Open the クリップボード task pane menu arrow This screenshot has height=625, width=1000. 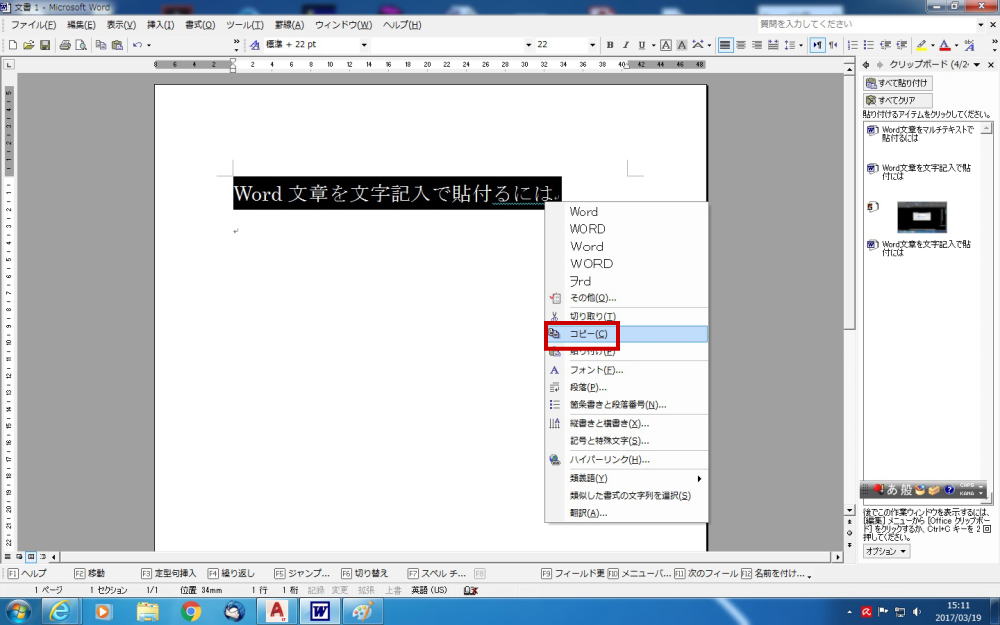(976, 65)
